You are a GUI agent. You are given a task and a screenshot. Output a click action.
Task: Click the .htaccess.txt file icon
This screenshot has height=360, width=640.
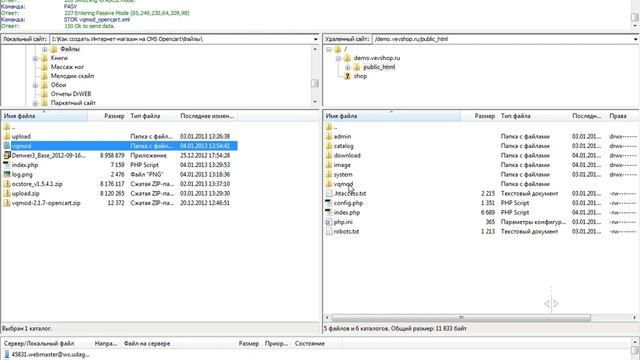(x=329, y=193)
